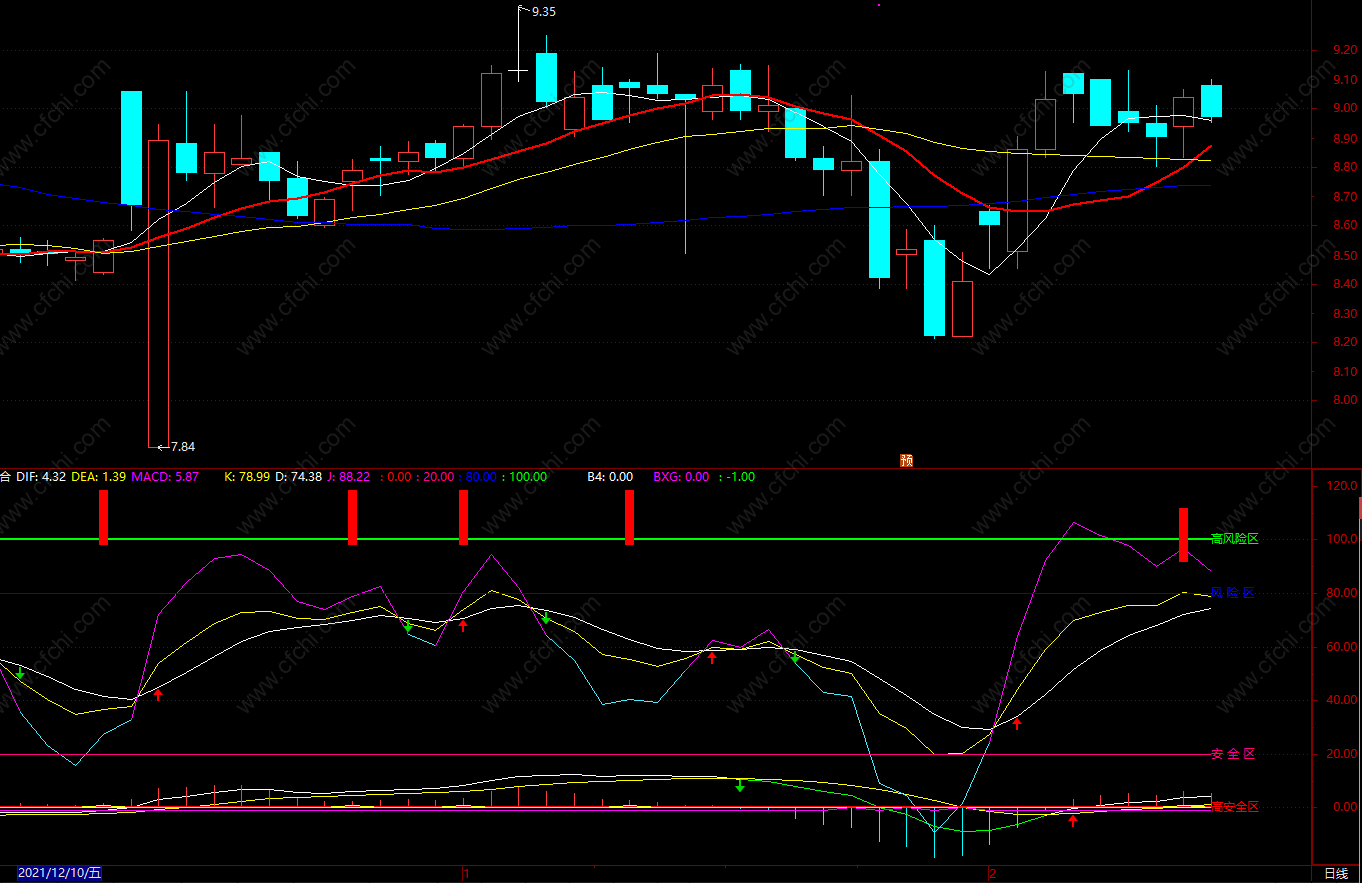Open the 日线 period selector
The image size is (1362, 883).
(x=1336, y=873)
